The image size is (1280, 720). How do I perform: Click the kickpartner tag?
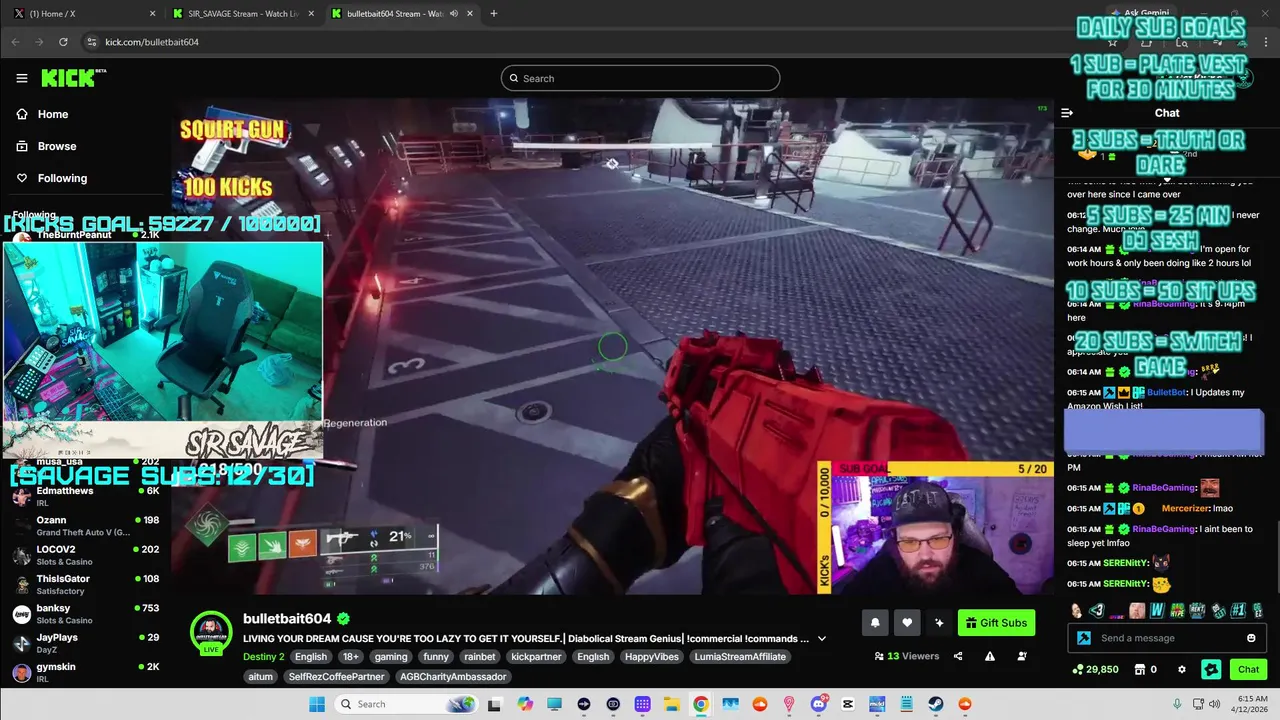536,657
